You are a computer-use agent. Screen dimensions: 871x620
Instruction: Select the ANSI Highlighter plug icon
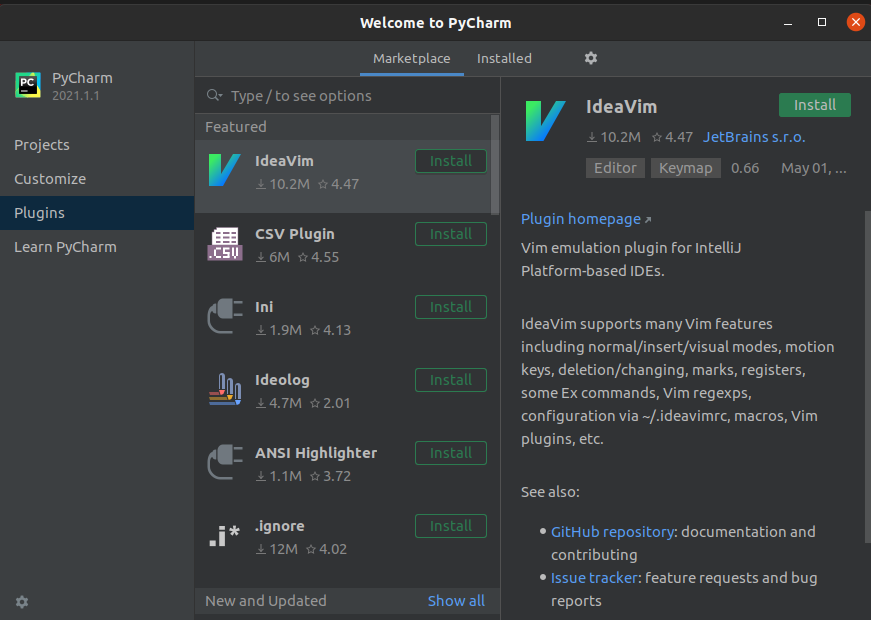point(224,462)
